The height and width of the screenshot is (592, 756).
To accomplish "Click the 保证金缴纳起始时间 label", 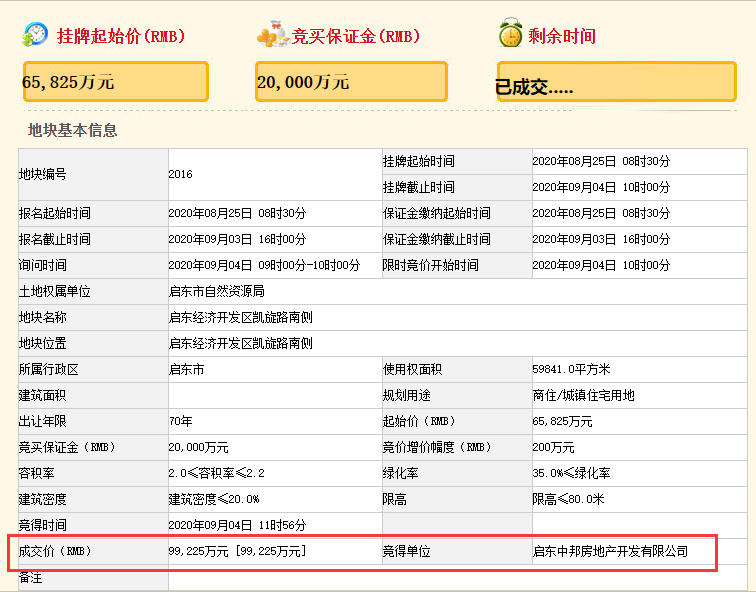I will [x=436, y=213].
